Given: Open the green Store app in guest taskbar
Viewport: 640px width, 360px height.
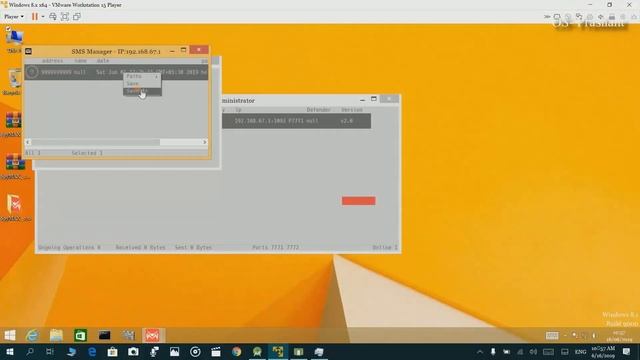Looking at the screenshot, I should tap(80, 336).
